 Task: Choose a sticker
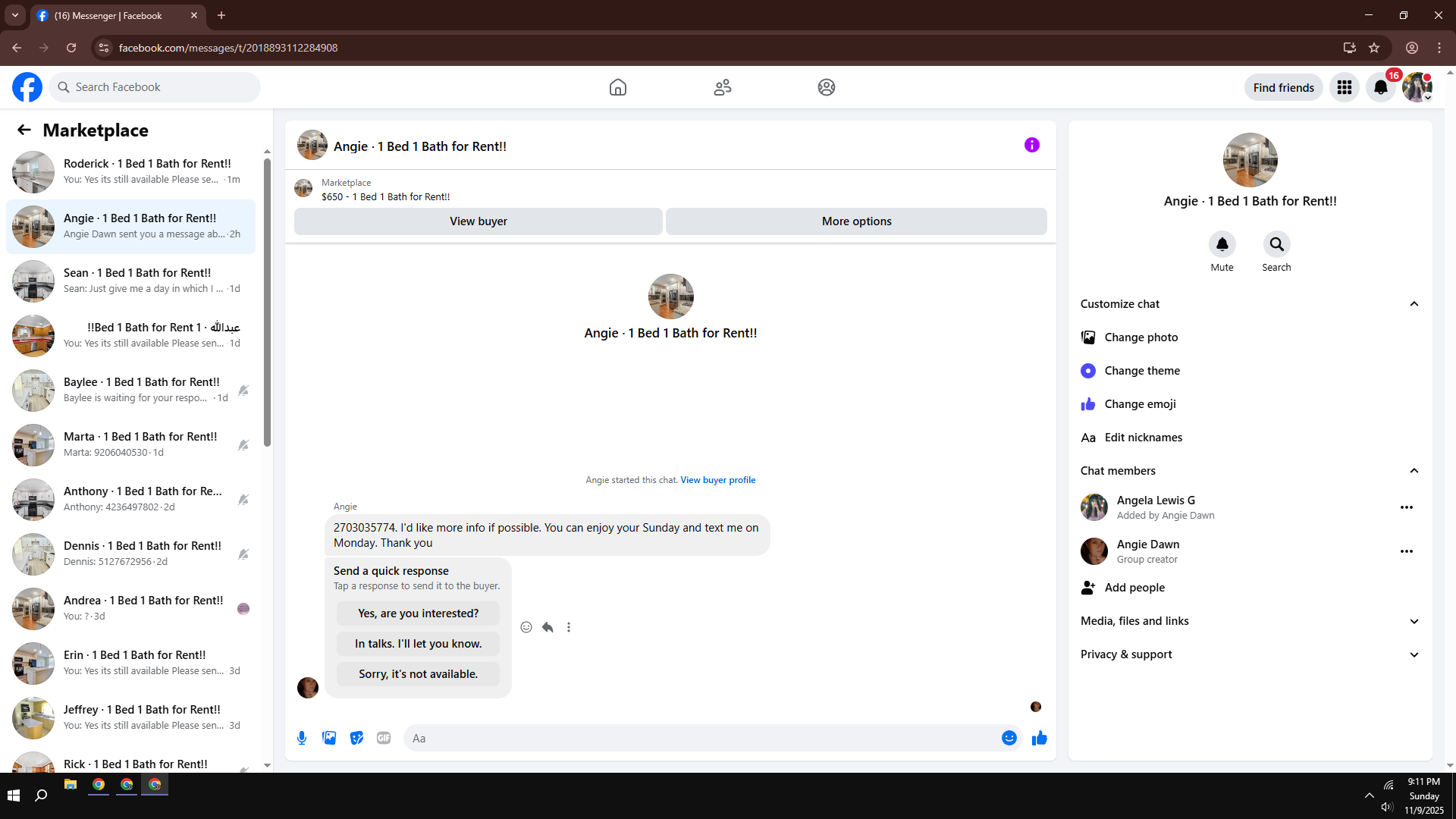click(356, 738)
